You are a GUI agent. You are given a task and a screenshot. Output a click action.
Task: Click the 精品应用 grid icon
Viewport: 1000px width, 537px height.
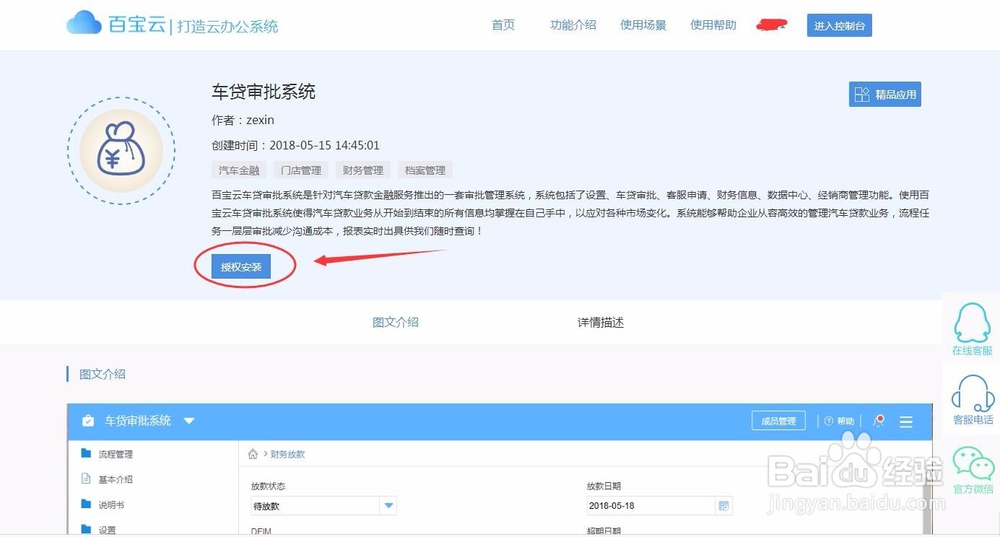[x=862, y=94]
